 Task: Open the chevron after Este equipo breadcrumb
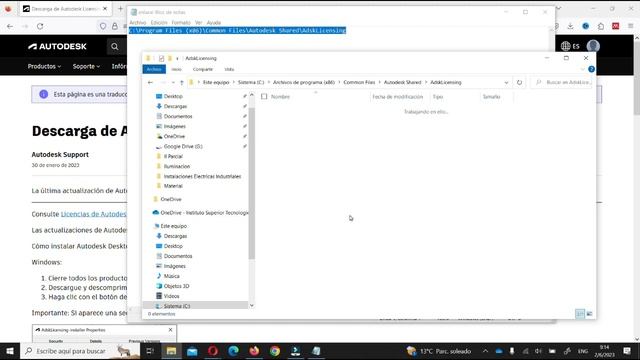[x=233, y=82]
